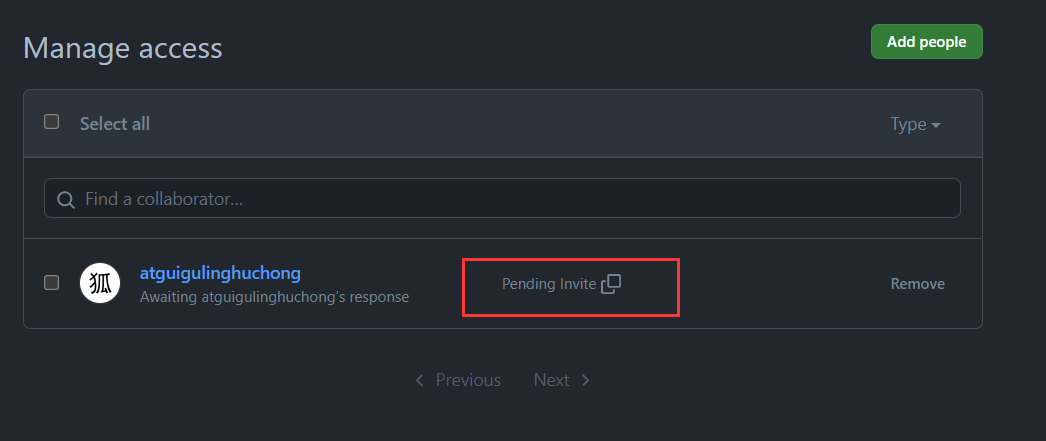Tick the Select all checkbox
The width and height of the screenshot is (1046, 441).
coord(51,121)
